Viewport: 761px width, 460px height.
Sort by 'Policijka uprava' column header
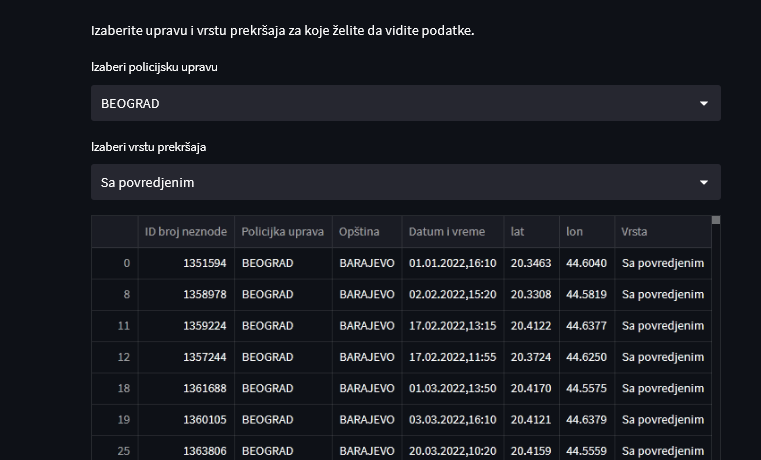(283, 231)
